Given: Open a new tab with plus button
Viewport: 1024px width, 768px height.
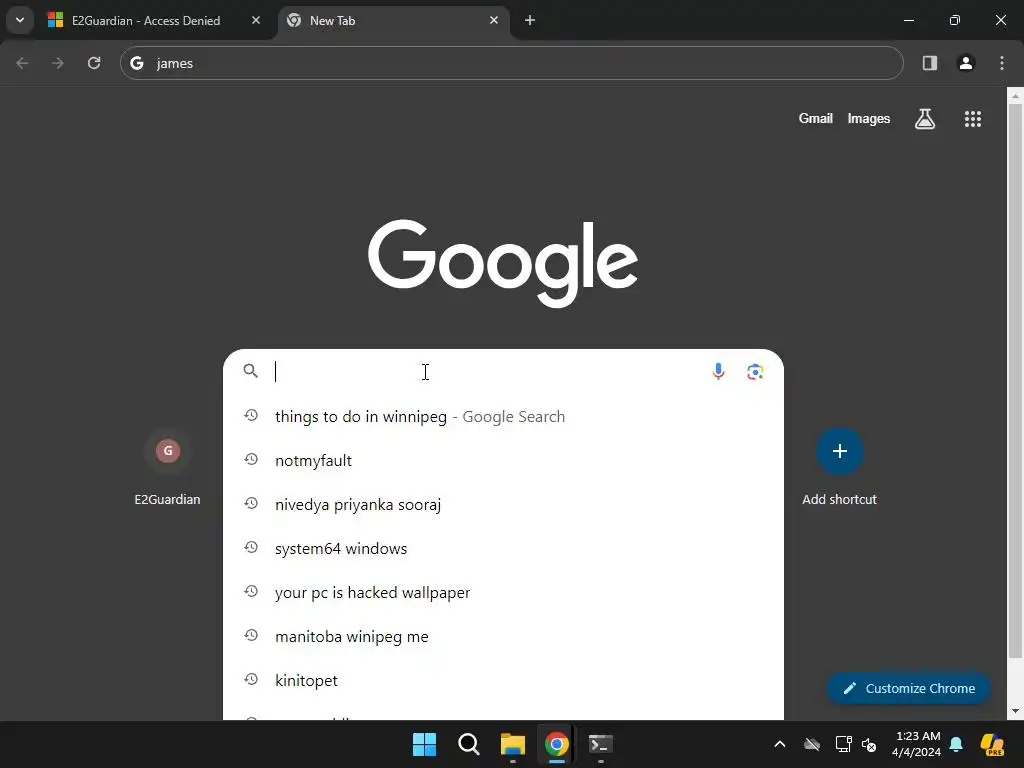Looking at the screenshot, I should point(530,20).
